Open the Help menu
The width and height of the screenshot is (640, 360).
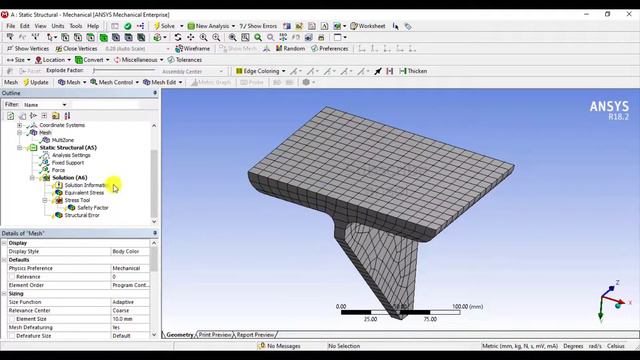[93, 26]
